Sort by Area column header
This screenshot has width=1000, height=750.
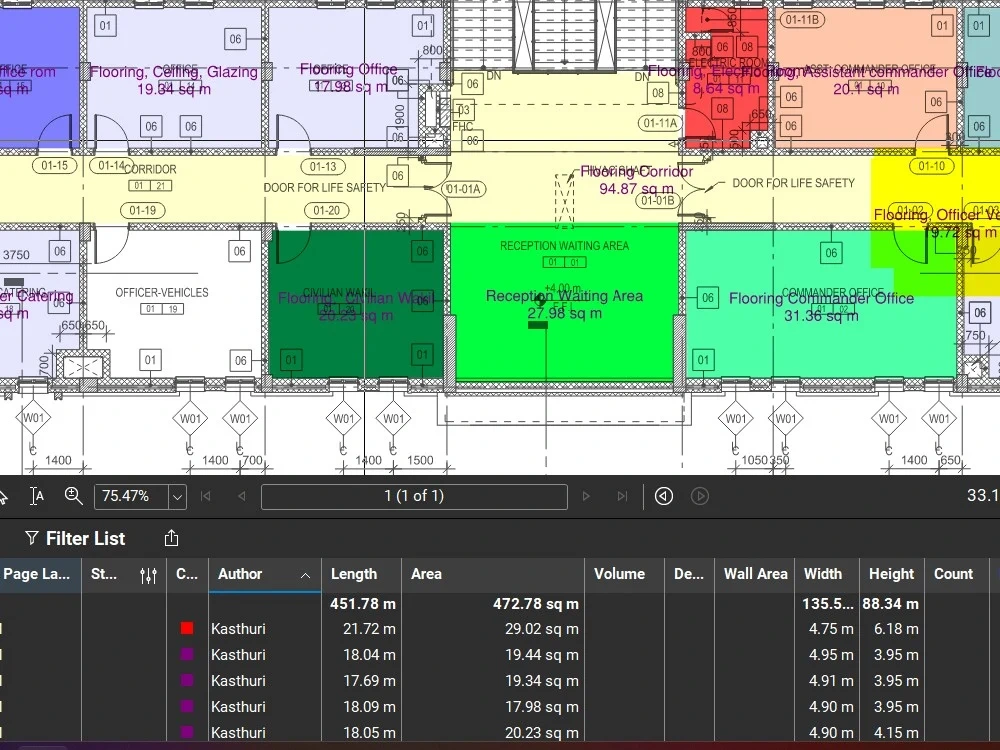(493, 575)
